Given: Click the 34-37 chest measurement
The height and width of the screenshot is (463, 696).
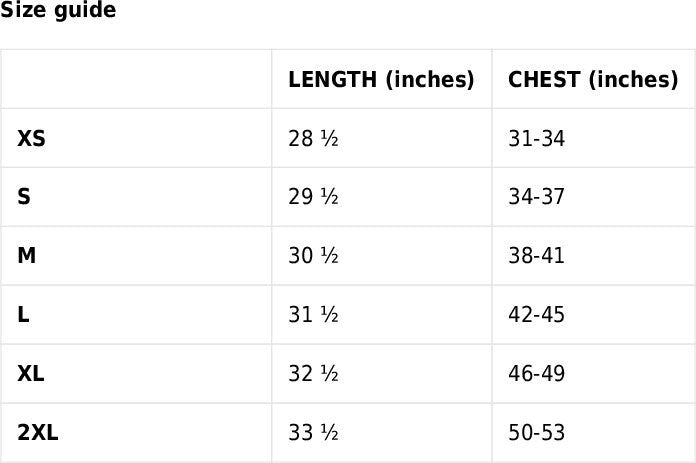Looking at the screenshot, I should pos(536,197).
